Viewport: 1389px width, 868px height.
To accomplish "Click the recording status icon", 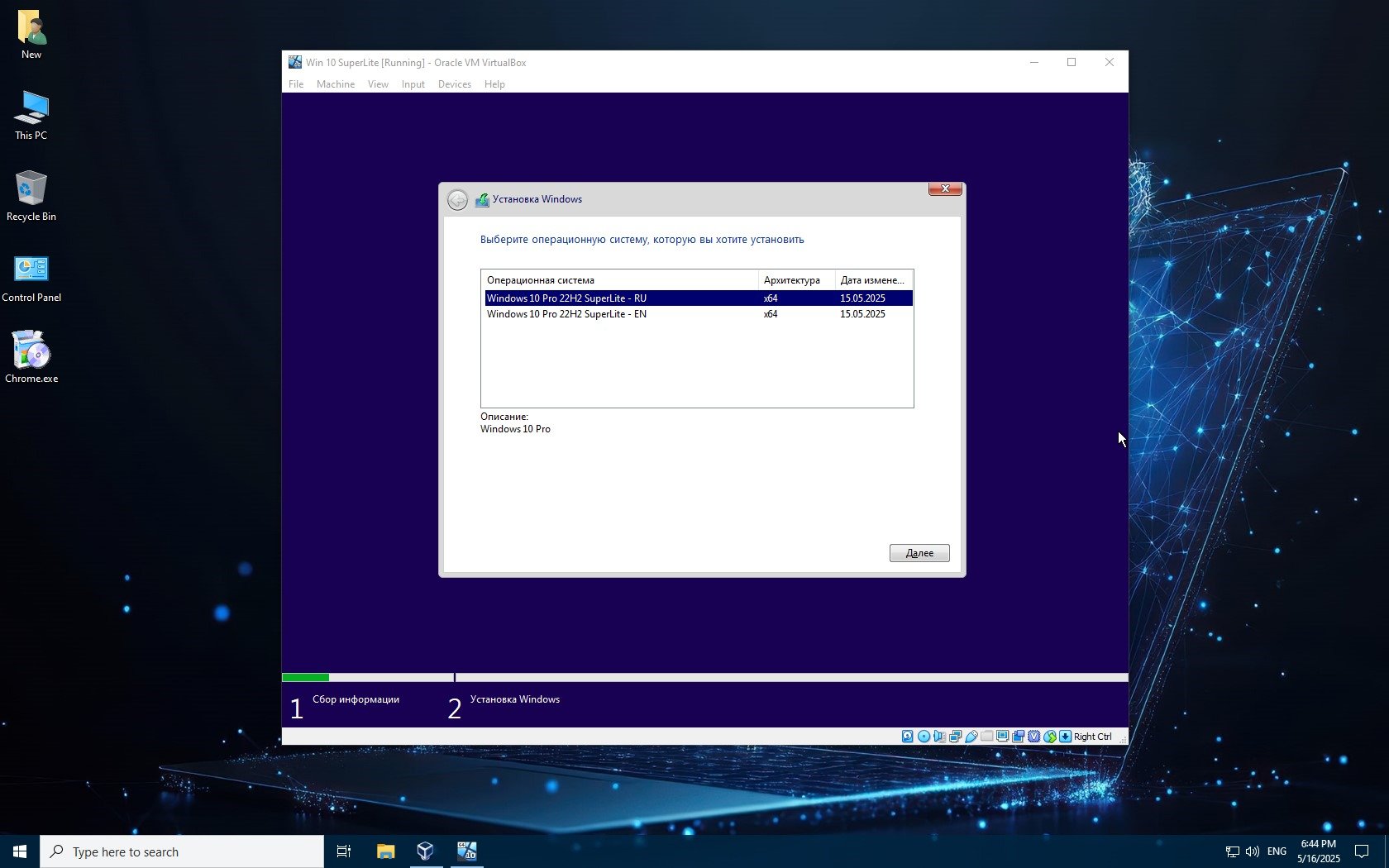I will pos(1019,737).
